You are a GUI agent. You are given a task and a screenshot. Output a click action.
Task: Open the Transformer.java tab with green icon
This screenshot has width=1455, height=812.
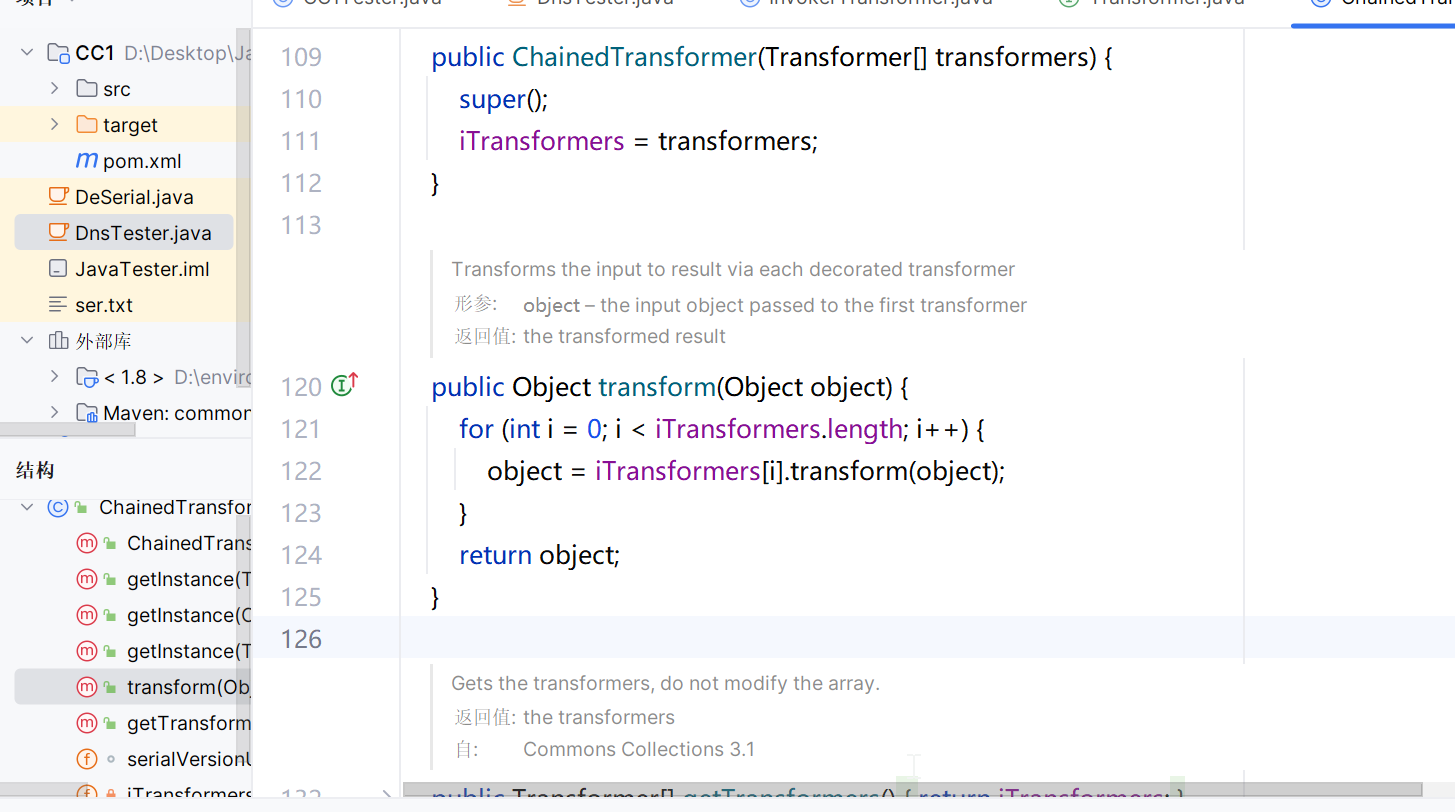1152,3
